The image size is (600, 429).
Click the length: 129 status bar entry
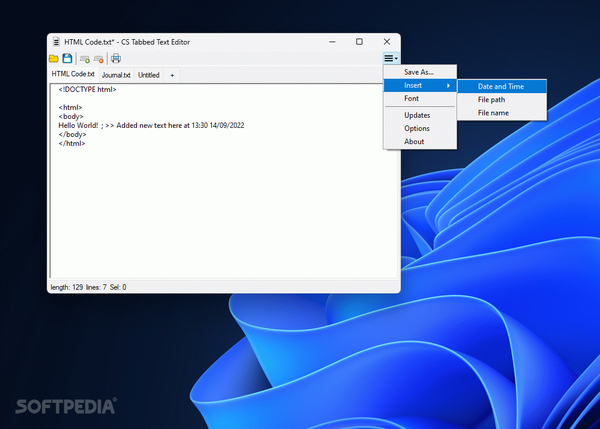67,287
